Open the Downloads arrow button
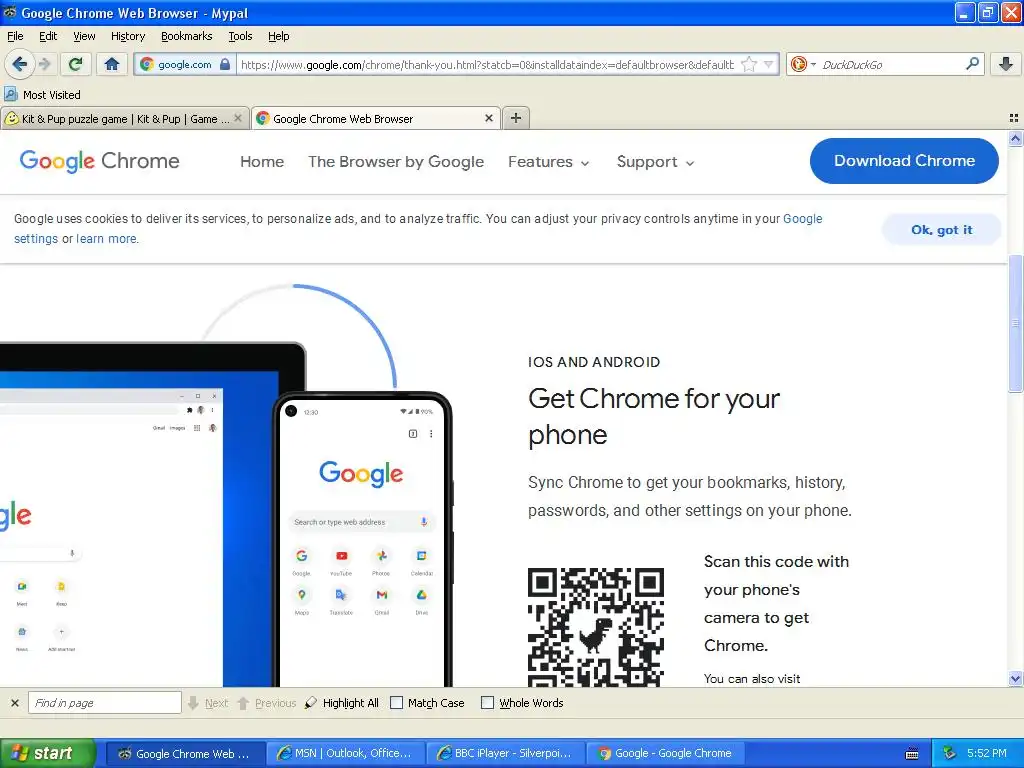Image resolution: width=1024 pixels, height=768 pixels. pos(1006,64)
